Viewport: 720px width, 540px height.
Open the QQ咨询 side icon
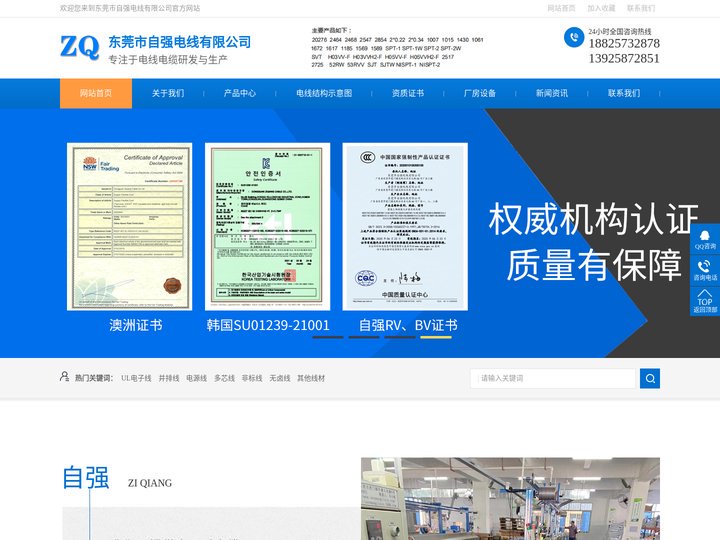point(705,239)
